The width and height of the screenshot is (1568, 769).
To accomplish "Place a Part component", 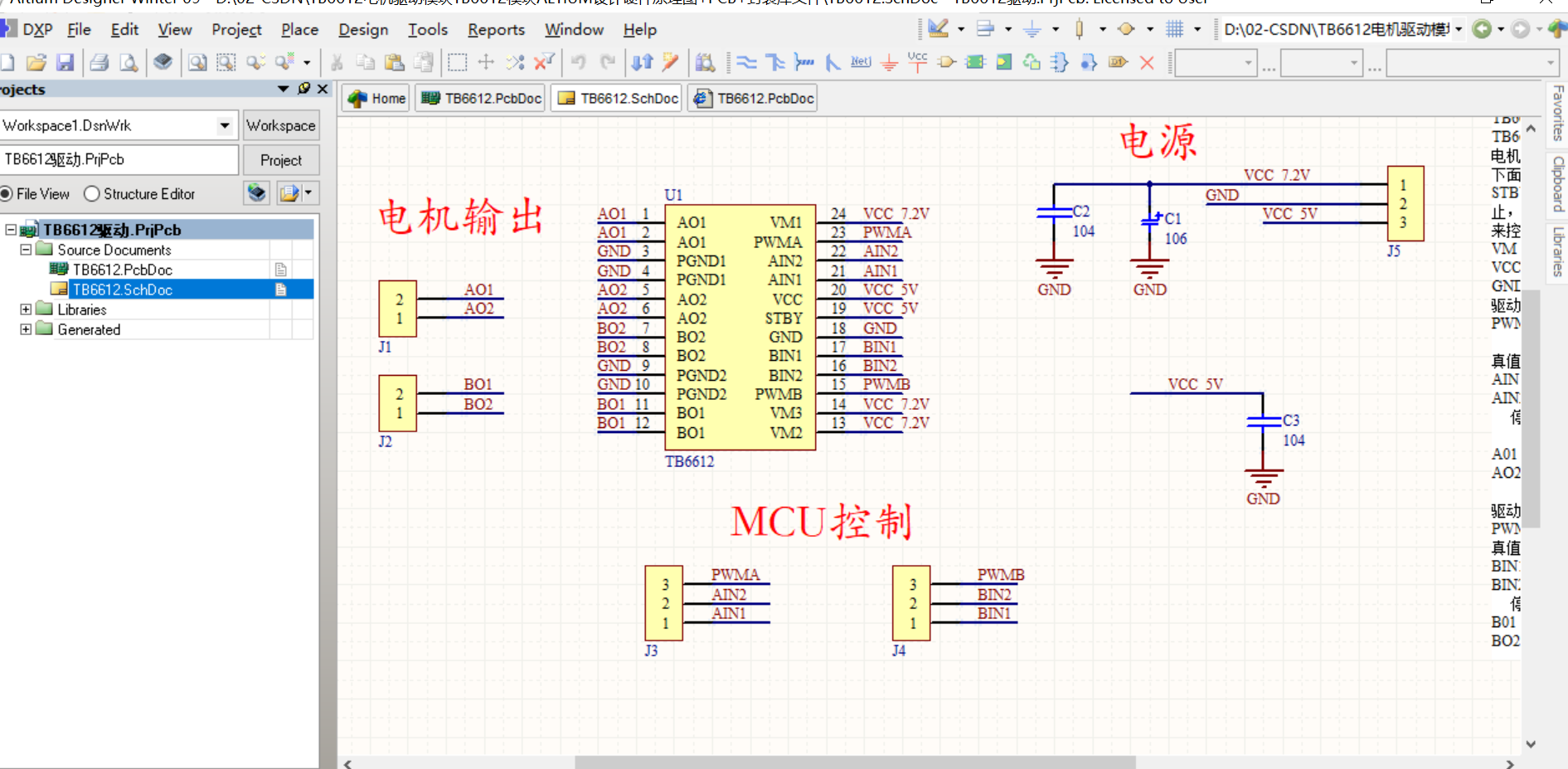I will (x=947, y=62).
